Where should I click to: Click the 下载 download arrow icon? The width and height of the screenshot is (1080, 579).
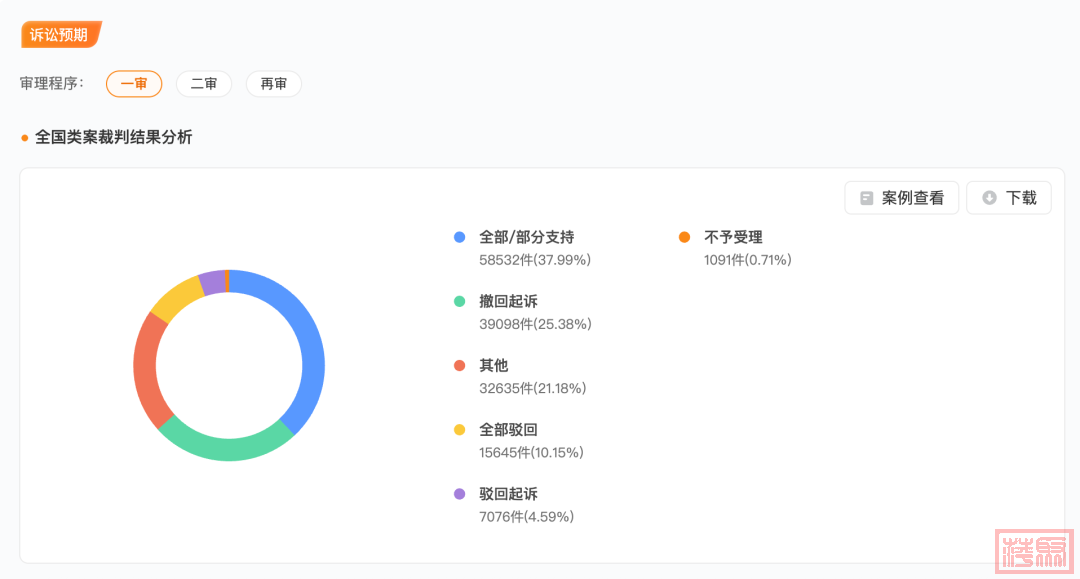[x=989, y=198]
